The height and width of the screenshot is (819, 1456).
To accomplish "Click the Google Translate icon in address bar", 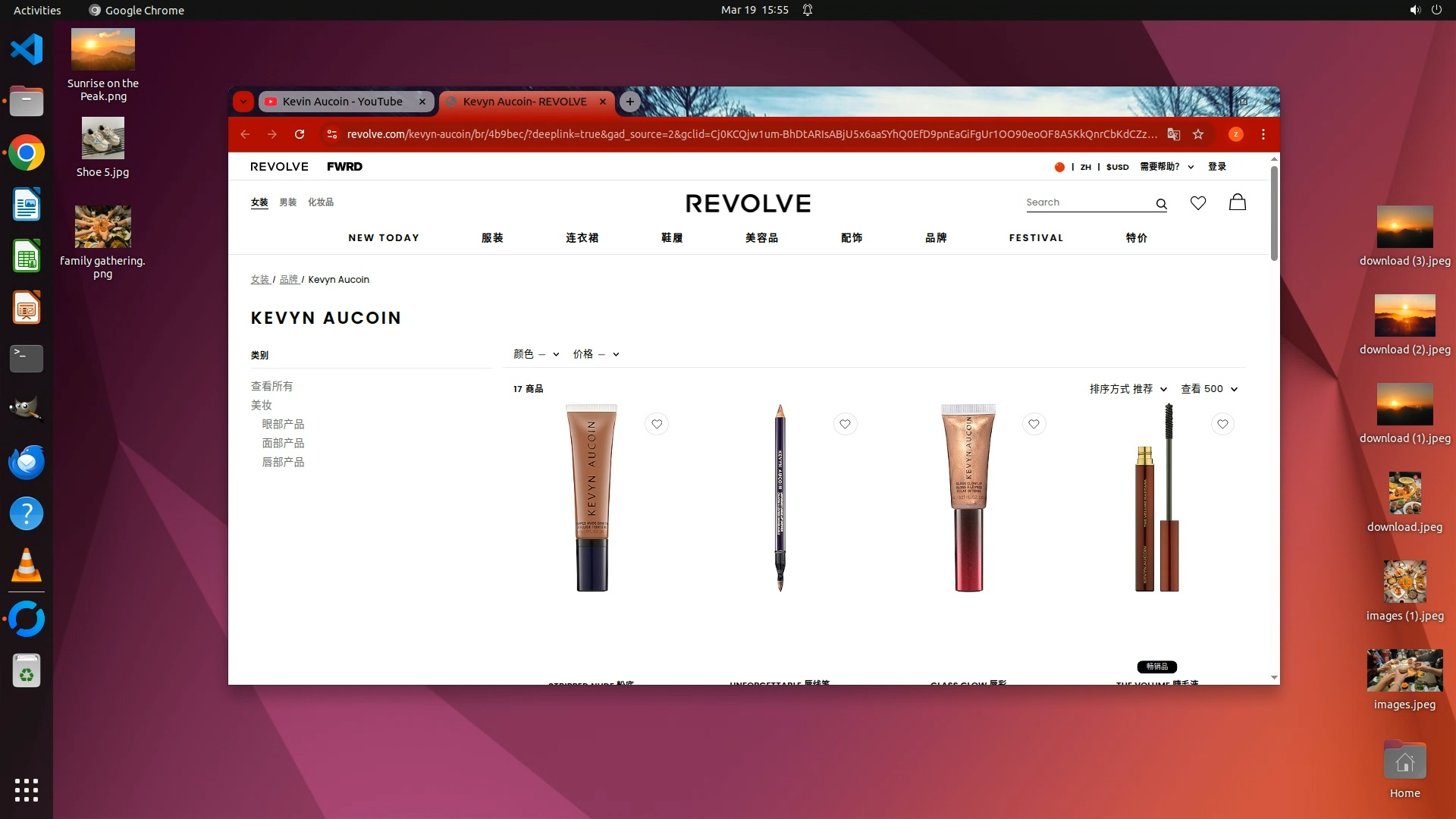I will pos(1174,134).
